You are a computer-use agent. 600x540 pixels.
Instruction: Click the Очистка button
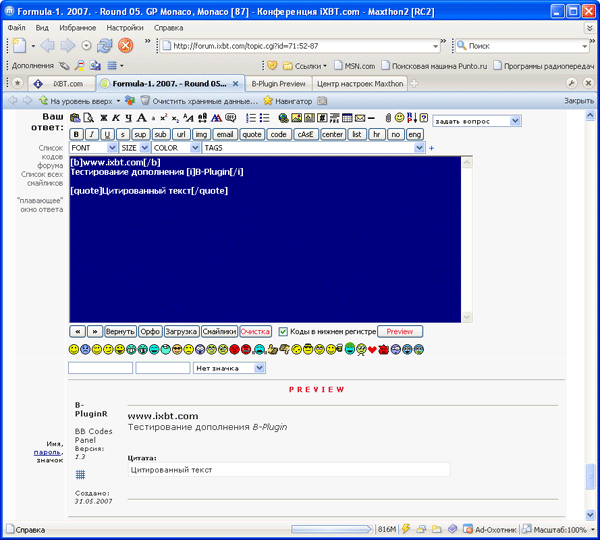pos(255,331)
